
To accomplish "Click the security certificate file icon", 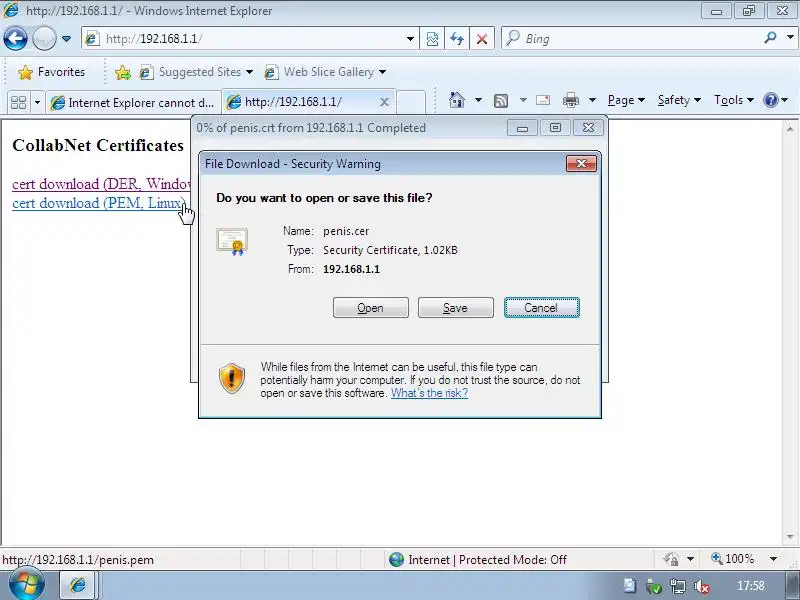I will (x=232, y=241).
